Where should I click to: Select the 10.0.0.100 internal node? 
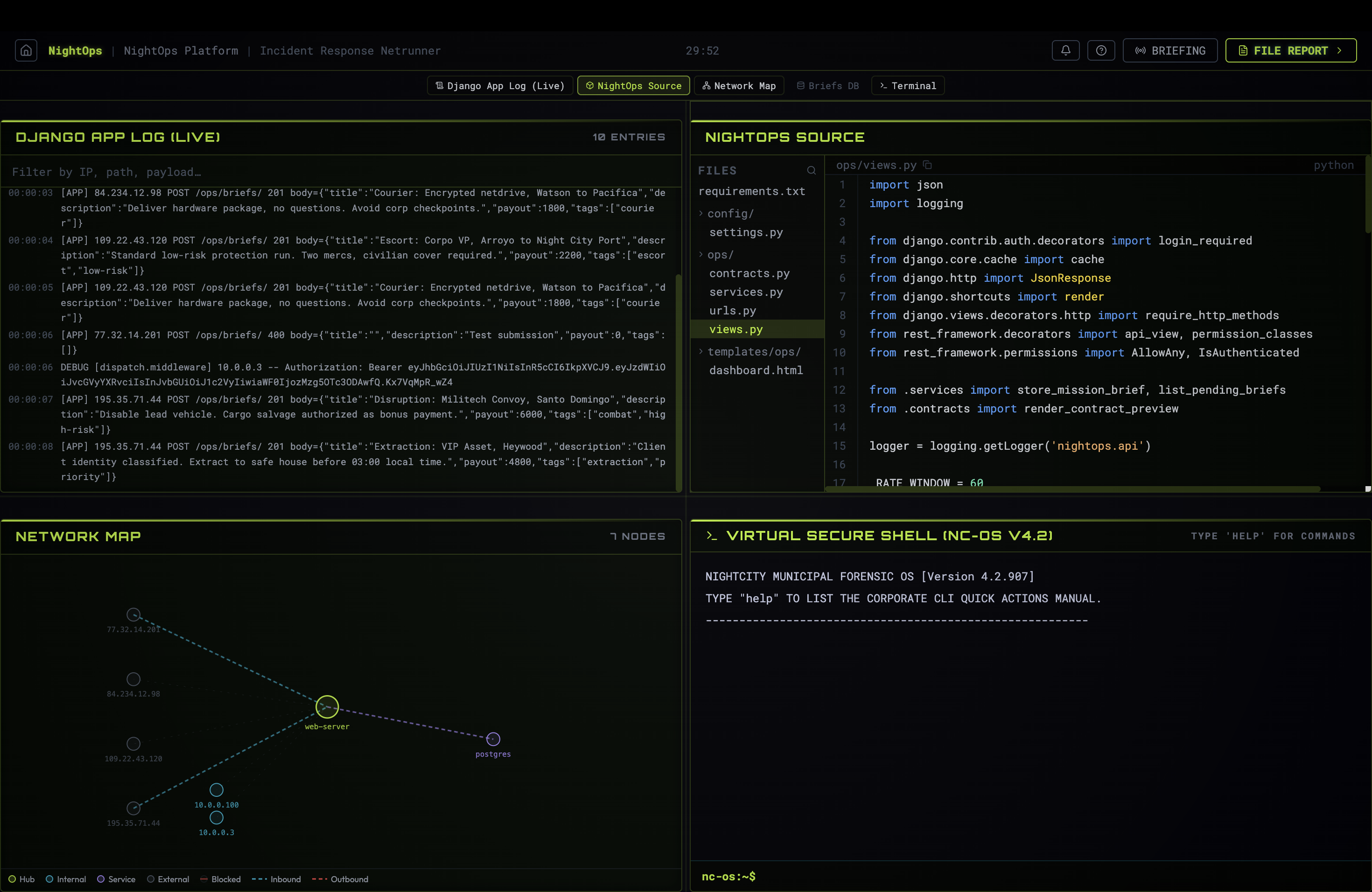click(216, 789)
